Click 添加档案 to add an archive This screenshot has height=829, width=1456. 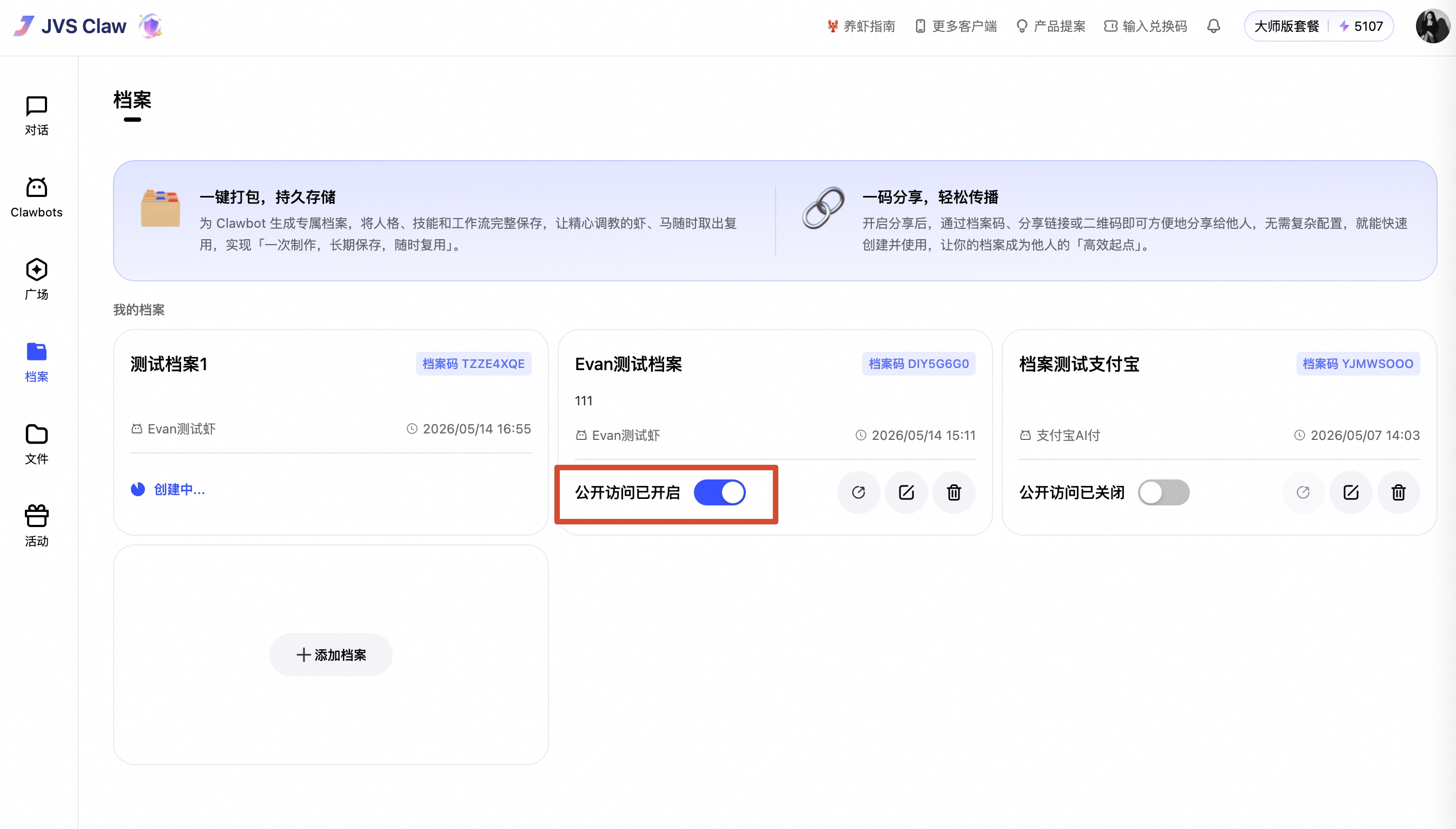point(330,655)
